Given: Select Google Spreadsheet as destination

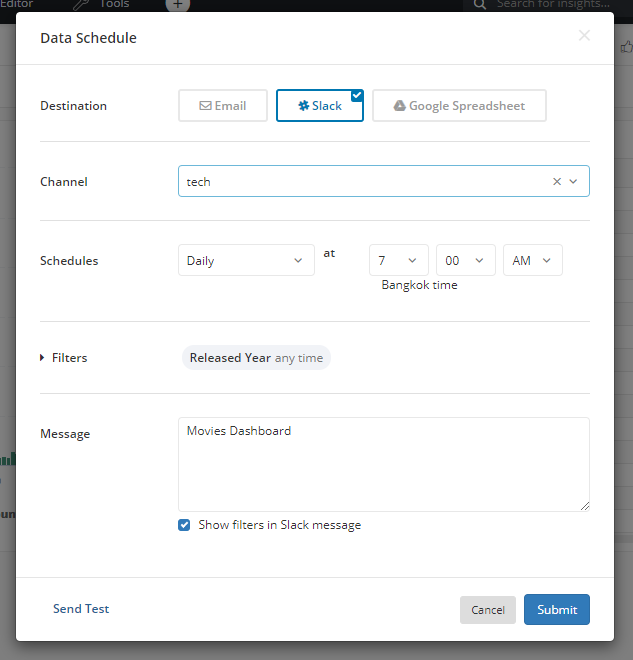Looking at the screenshot, I should 459,106.
